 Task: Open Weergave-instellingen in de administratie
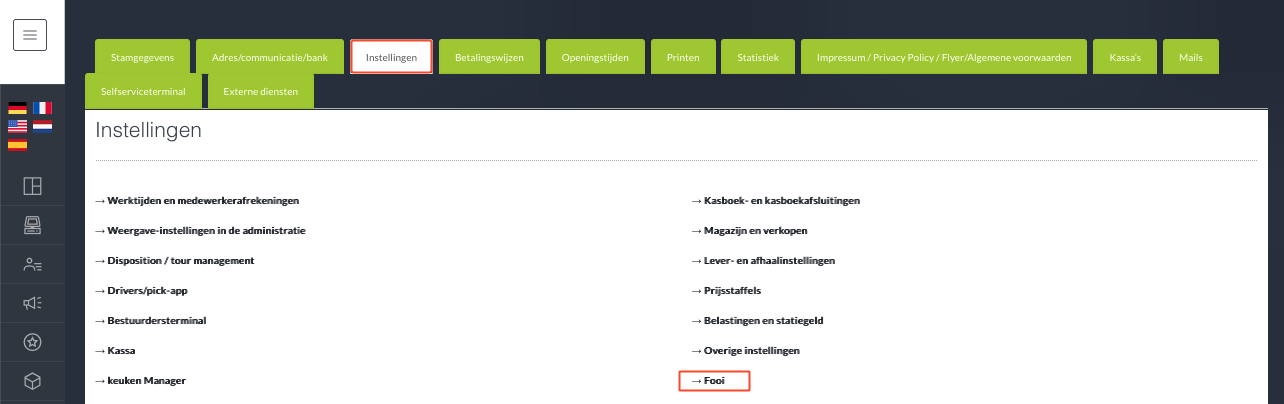click(x=200, y=230)
